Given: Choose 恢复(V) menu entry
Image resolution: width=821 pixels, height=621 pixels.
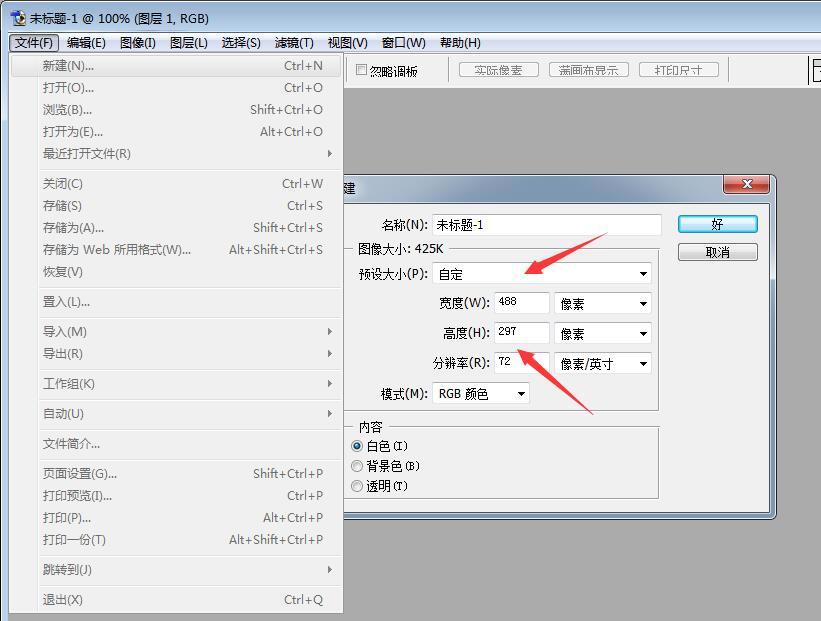Looking at the screenshot, I should pos(177,272).
